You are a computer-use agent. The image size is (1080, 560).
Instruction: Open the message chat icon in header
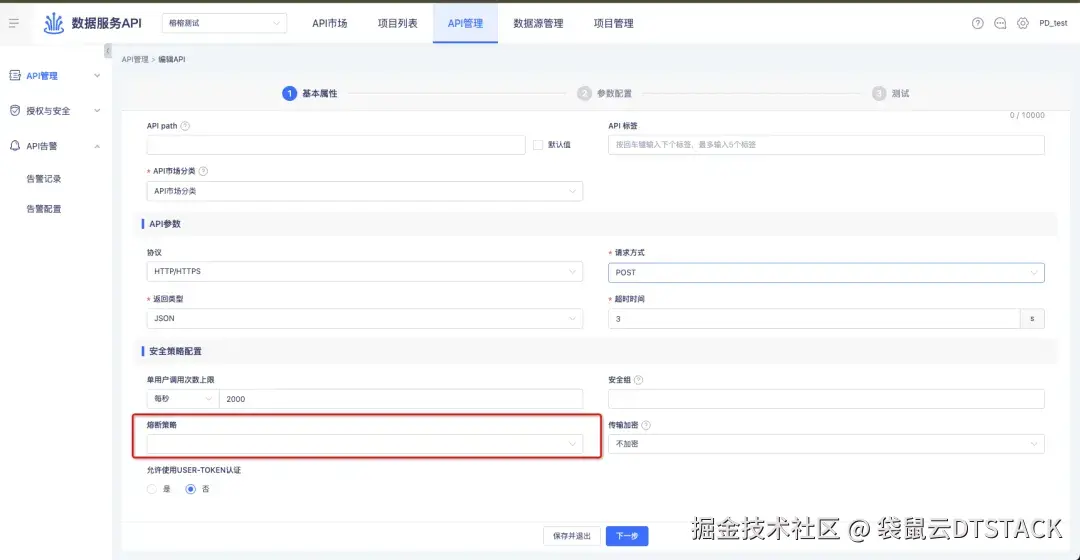point(1000,23)
